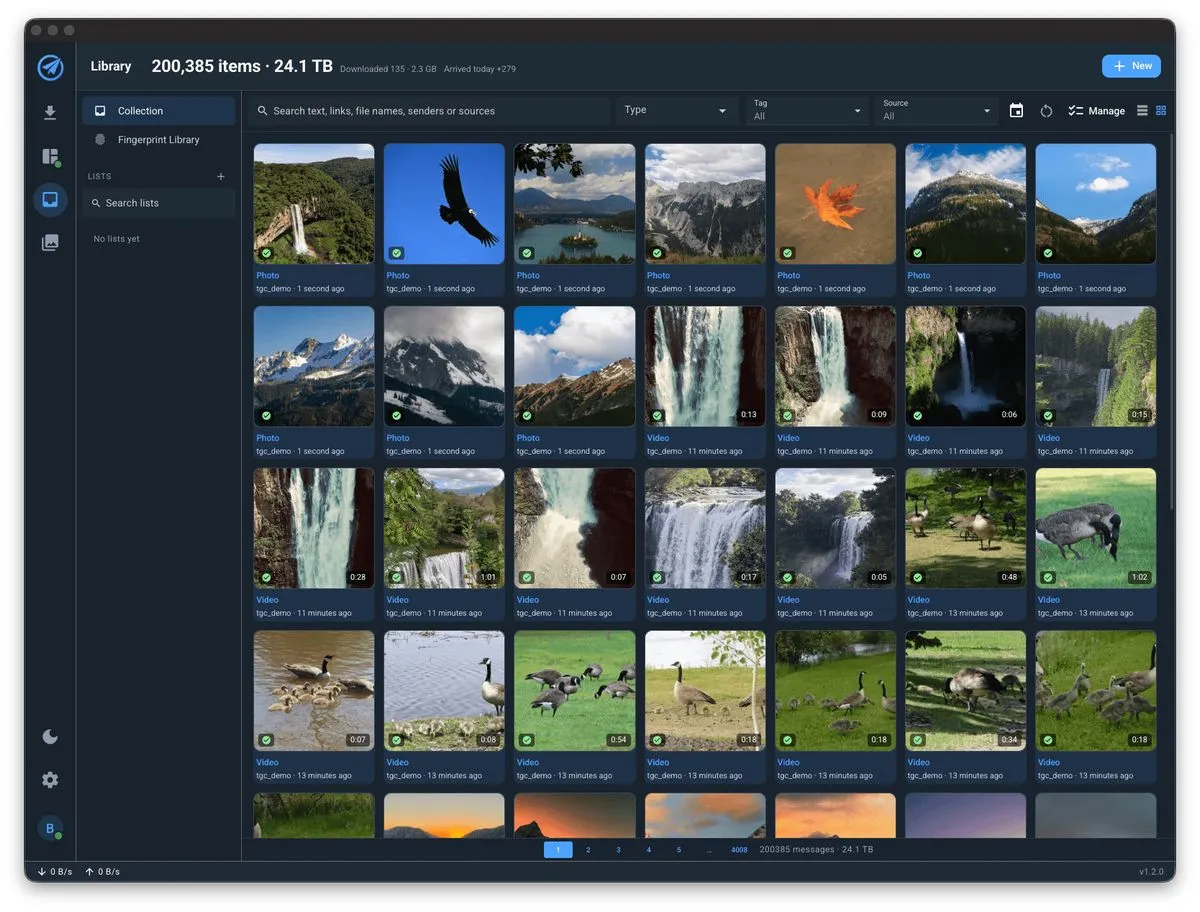Click the main search text field
The width and height of the screenshot is (1200, 912).
(429, 111)
